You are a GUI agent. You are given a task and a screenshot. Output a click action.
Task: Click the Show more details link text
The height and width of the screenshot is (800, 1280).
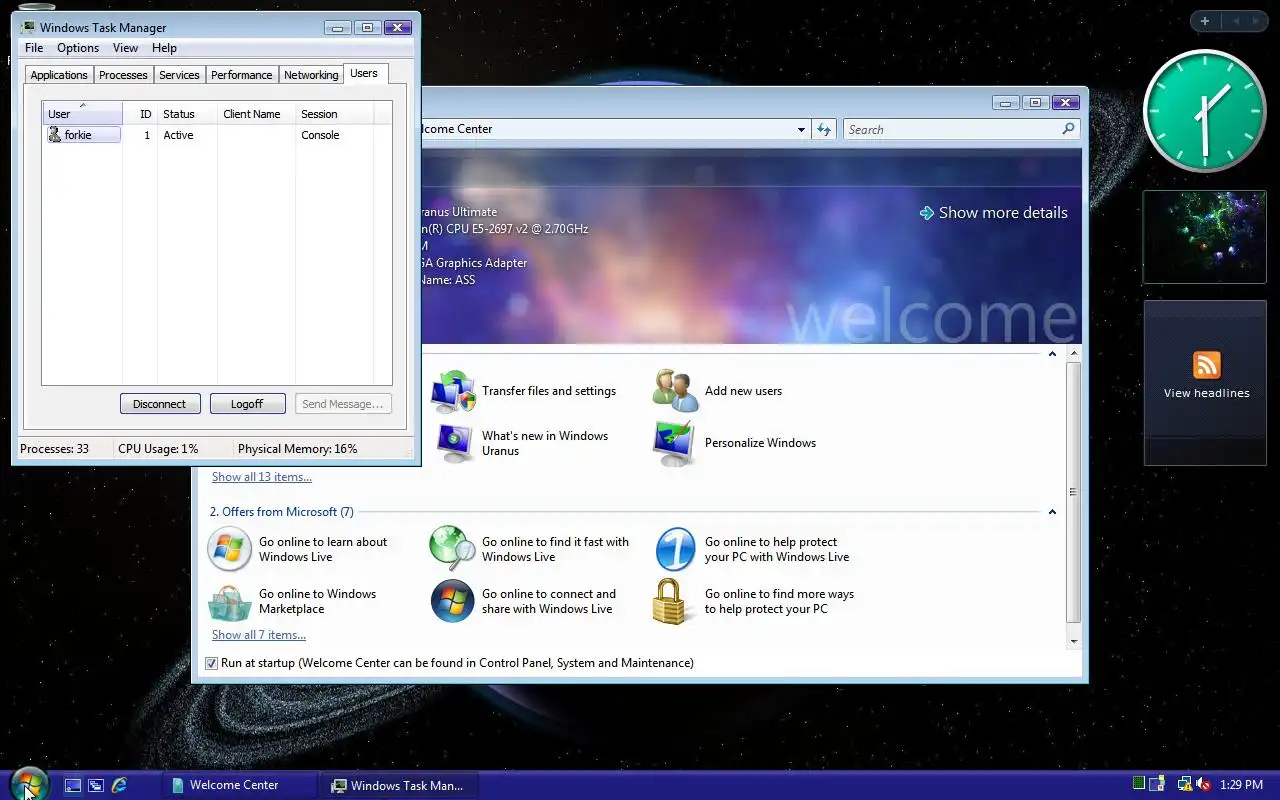click(x=1003, y=213)
